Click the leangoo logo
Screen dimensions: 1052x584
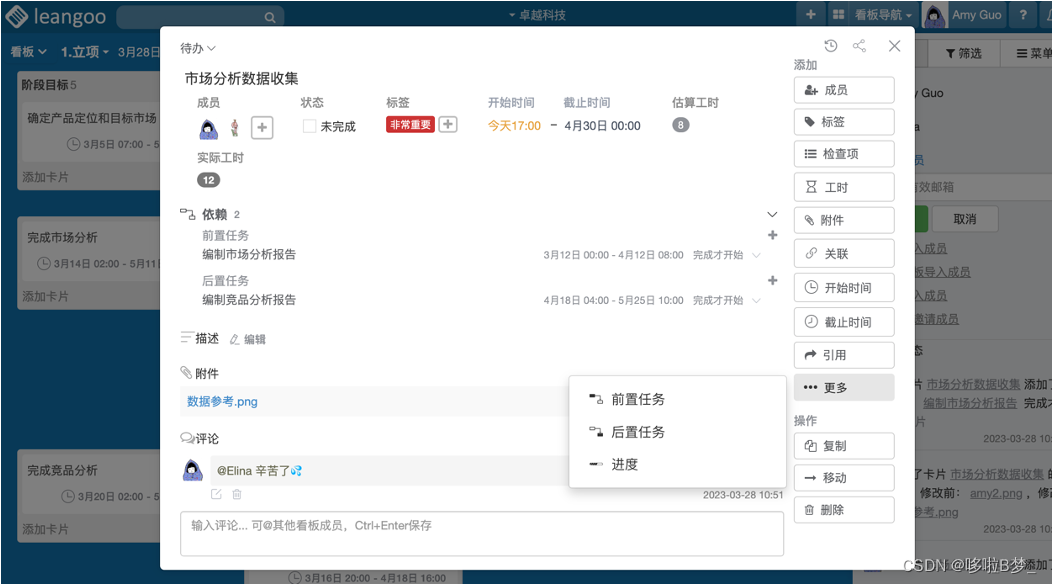pos(56,16)
